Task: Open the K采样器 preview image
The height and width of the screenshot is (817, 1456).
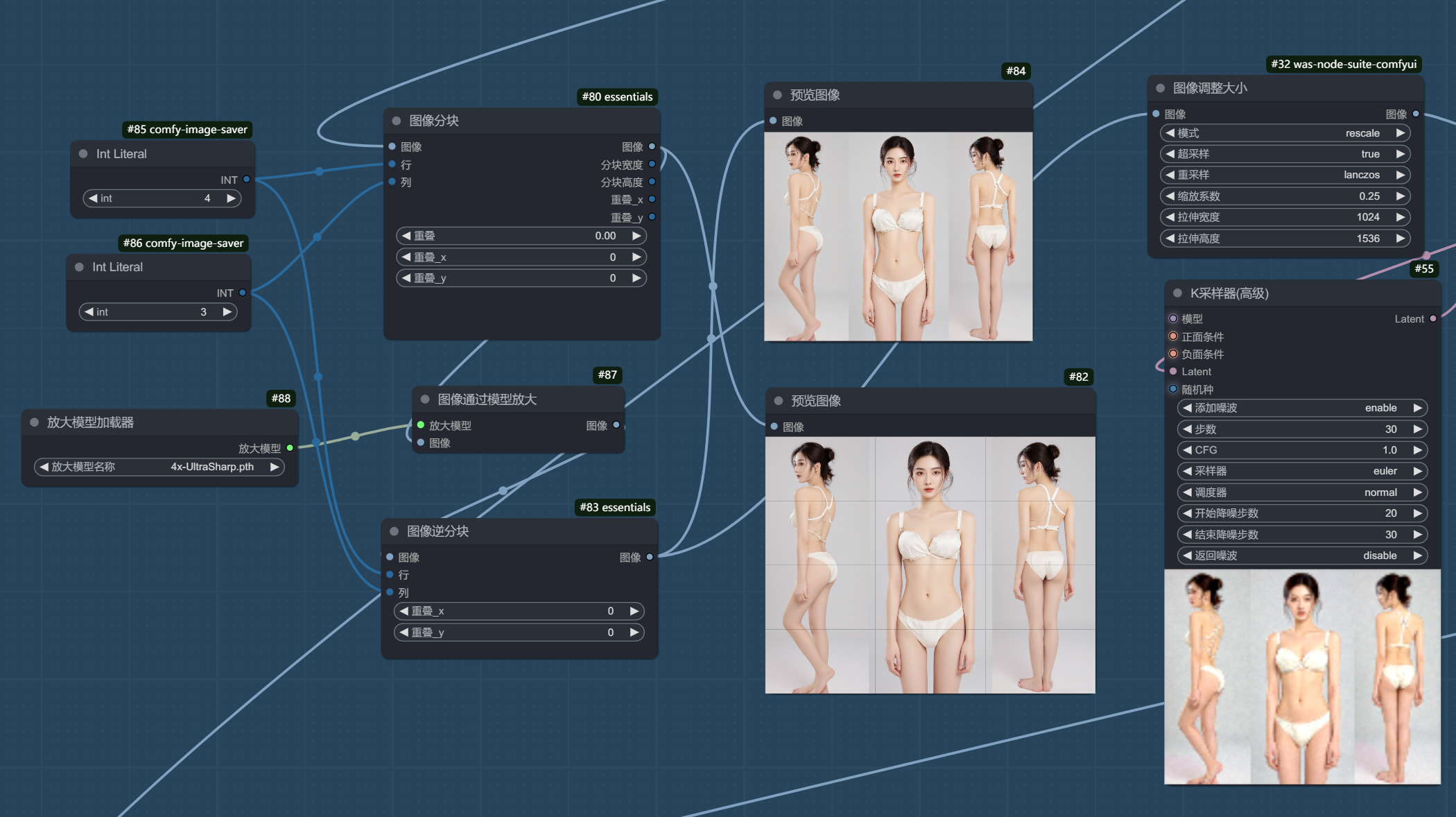Action: pos(1303,677)
